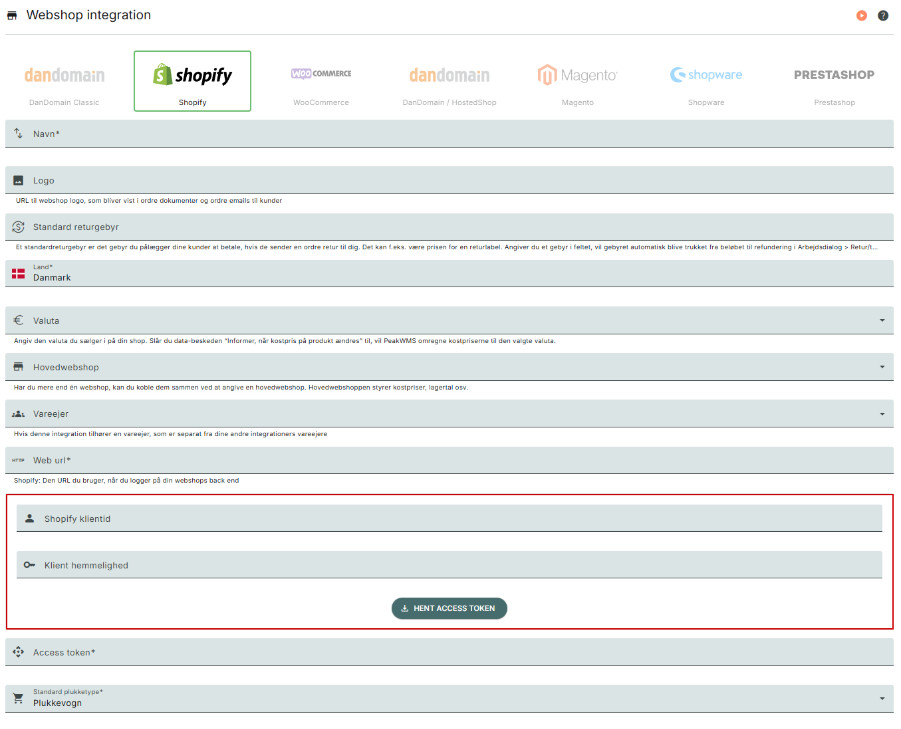
Task: Click the Valuta dropdown arrow
Action: (x=882, y=321)
